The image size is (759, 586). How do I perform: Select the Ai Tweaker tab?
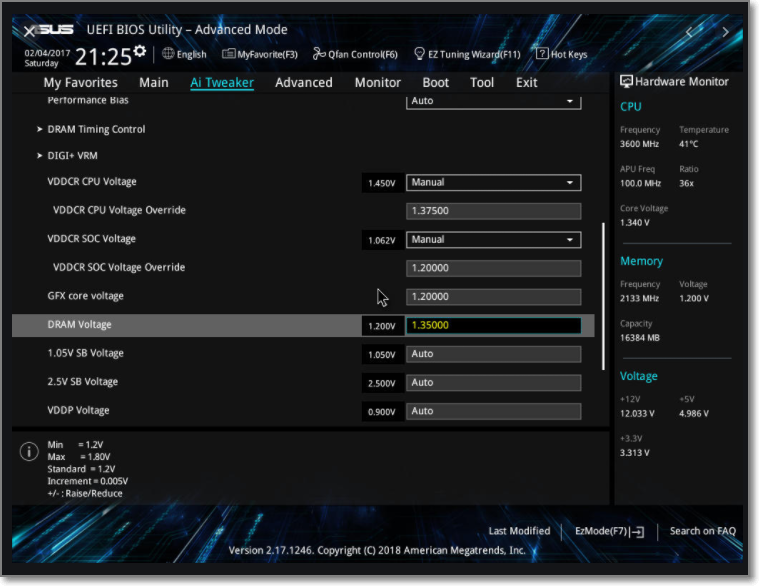pyautogui.click(x=222, y=83)
